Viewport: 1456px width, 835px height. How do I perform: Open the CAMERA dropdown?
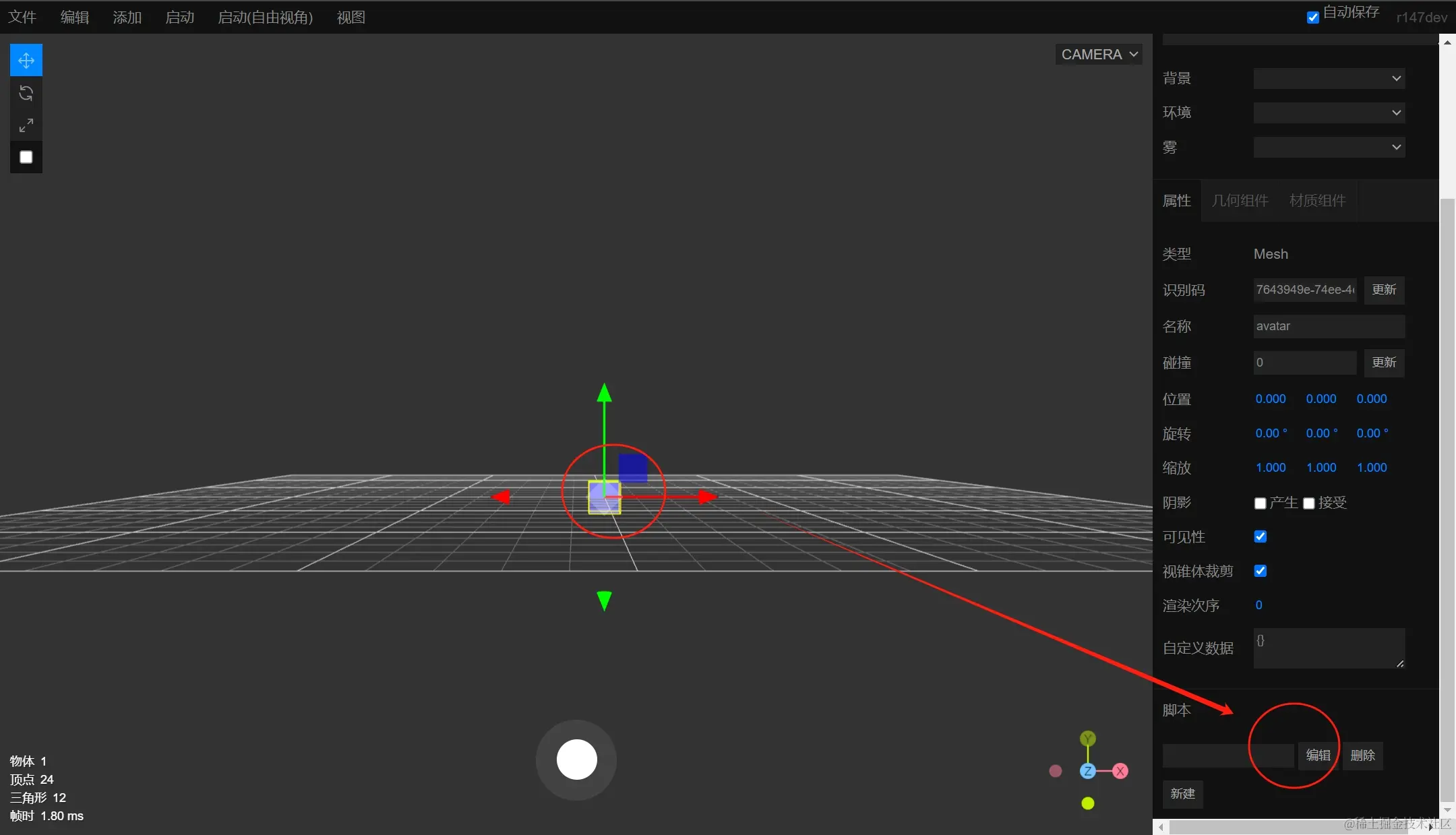(1099, 55)
